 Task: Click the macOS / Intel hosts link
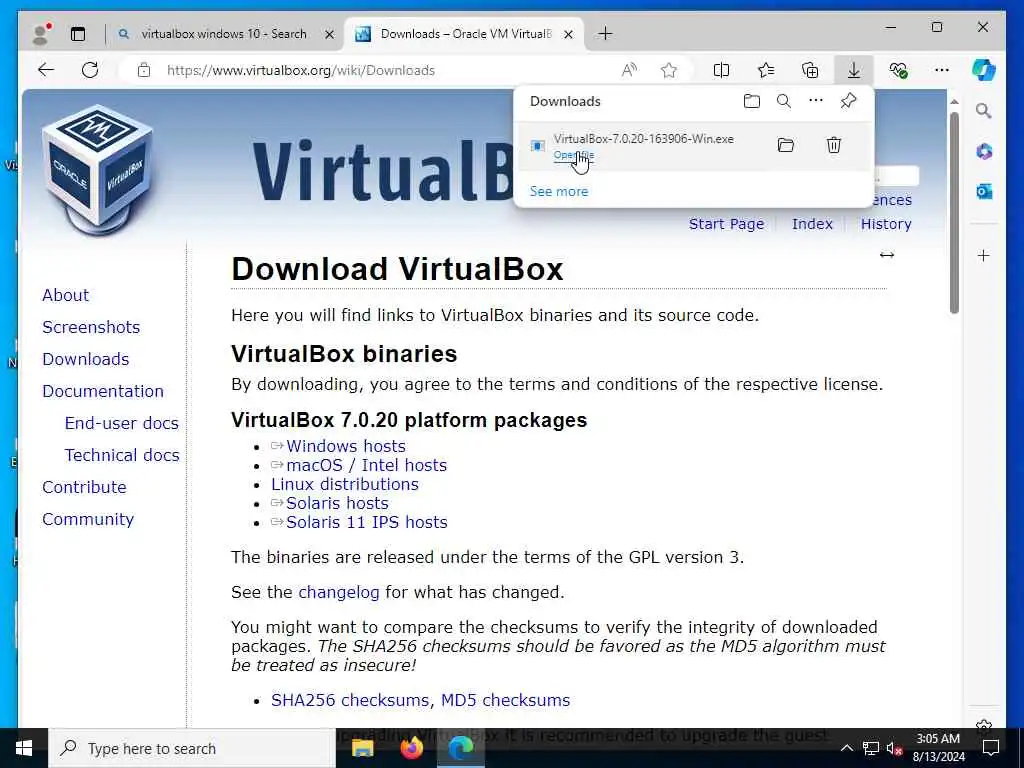tap(366, 465)
